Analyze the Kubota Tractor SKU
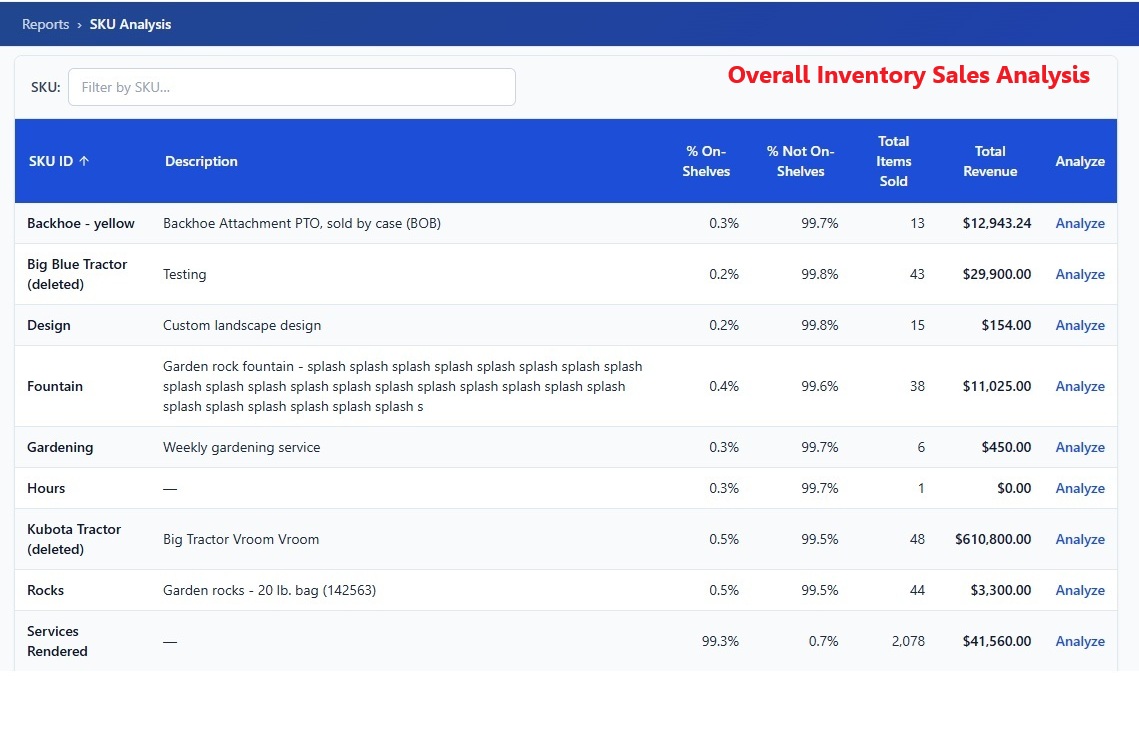Image resolution: width=1139 pixels, height=731 pixels. (x=1080, y=539)
